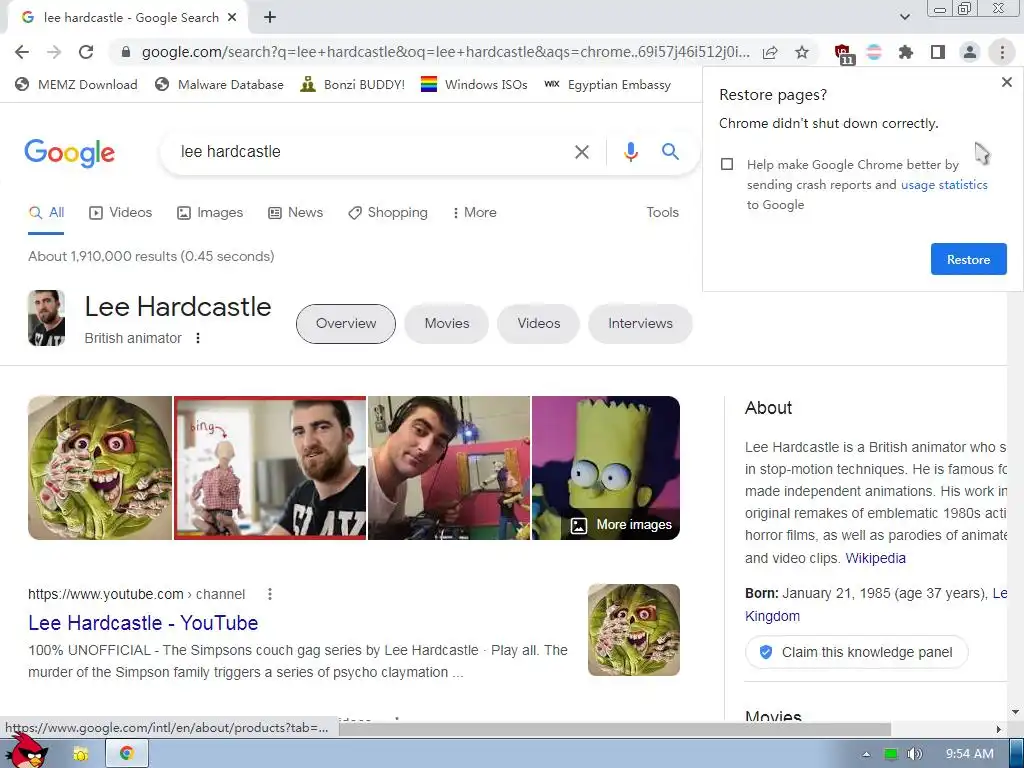Close the lee hardcastle search tab
1024x768 pixels.
pyautogui.click(x=232, y=18)
